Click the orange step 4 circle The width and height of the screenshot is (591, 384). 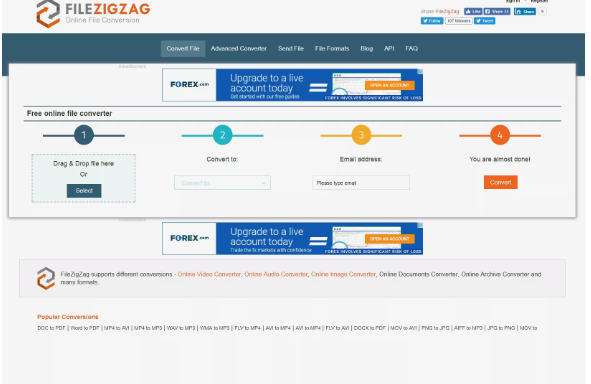(x=500, y=135)
